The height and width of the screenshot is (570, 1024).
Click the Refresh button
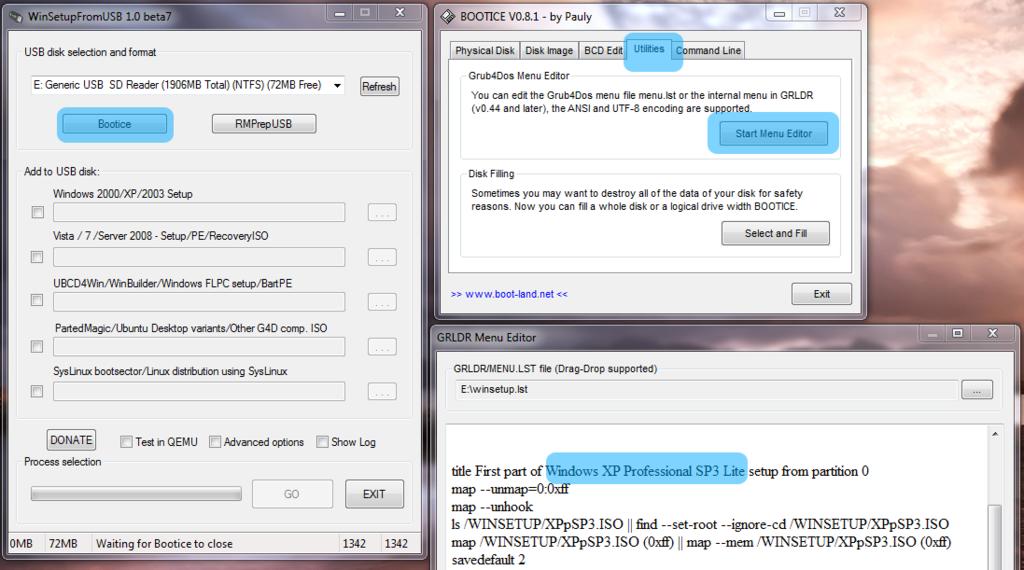[379, 86]
